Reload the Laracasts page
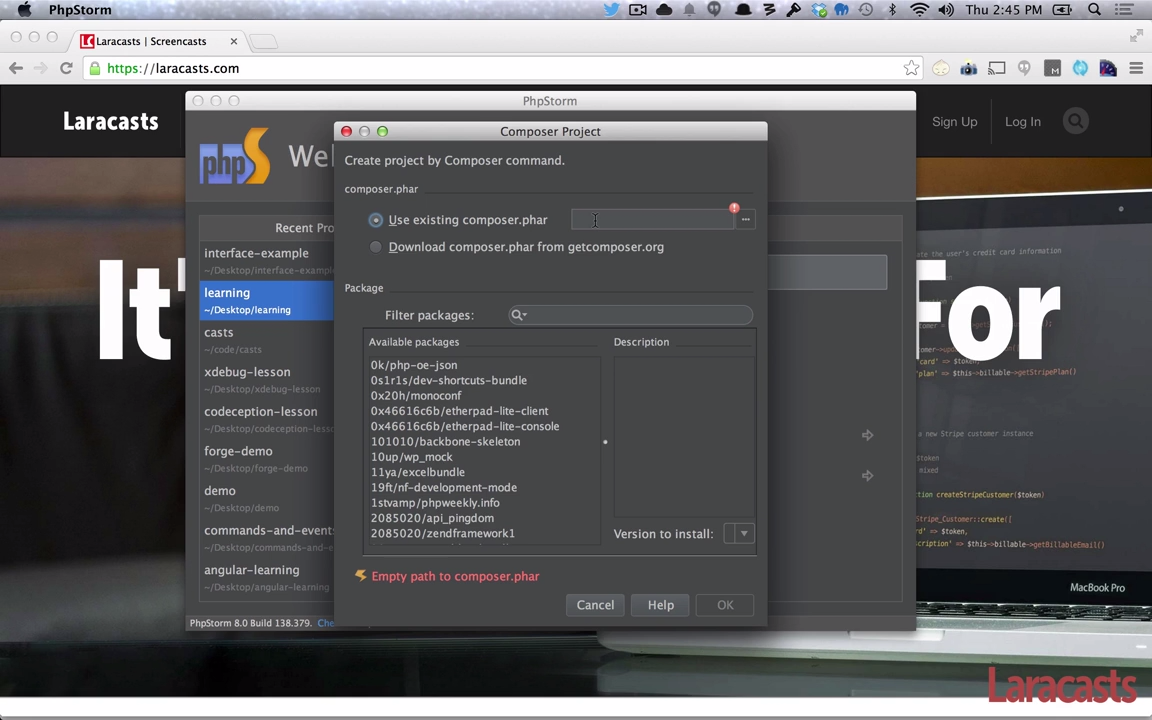The height and width of the screenshot is (720, 1152). [x=66, y=68]
